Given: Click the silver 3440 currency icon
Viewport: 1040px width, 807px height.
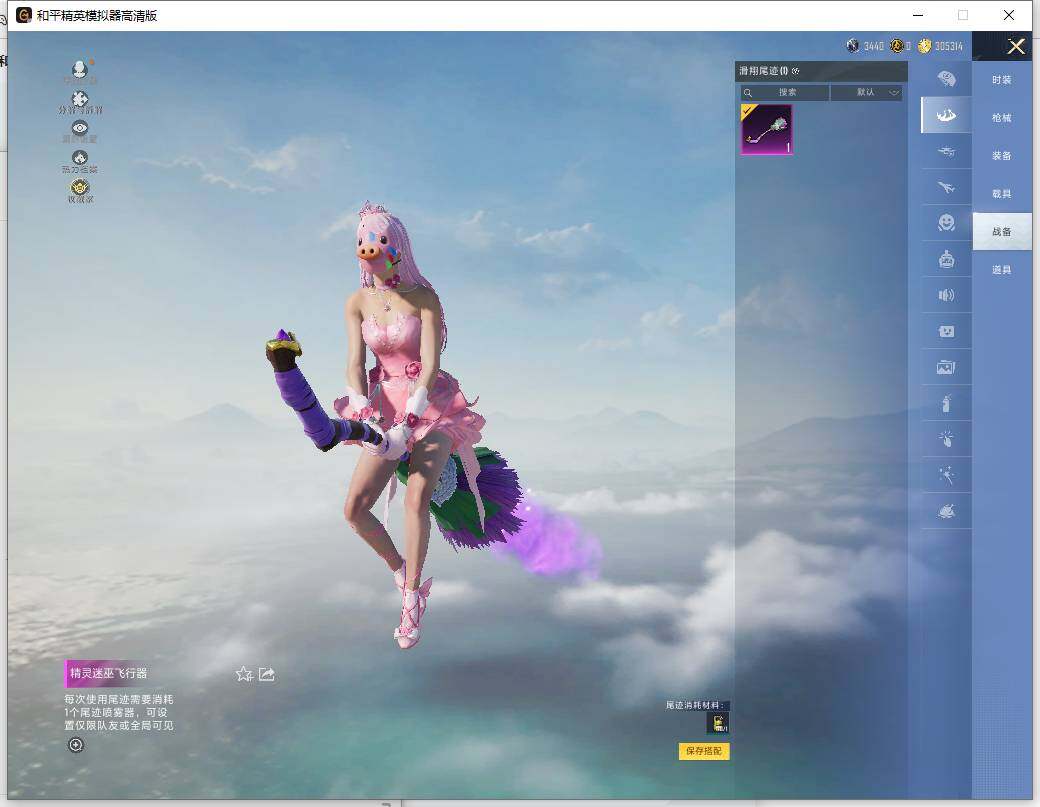Looking at the screenshot, I should 853,46.
